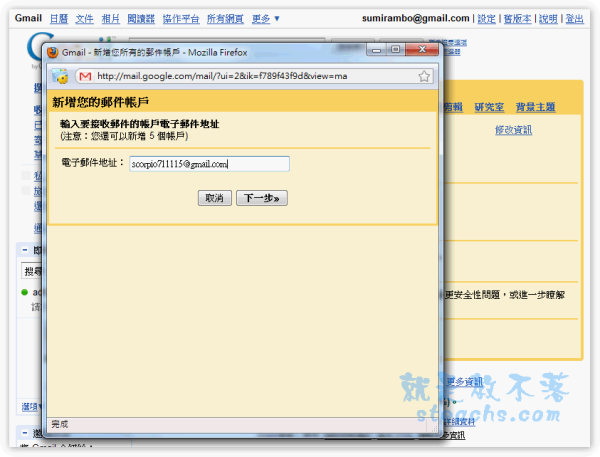Click the sumirambo@gmail.com account text
This screenshot has width=600, height=457.
click(x=416, y=18)
